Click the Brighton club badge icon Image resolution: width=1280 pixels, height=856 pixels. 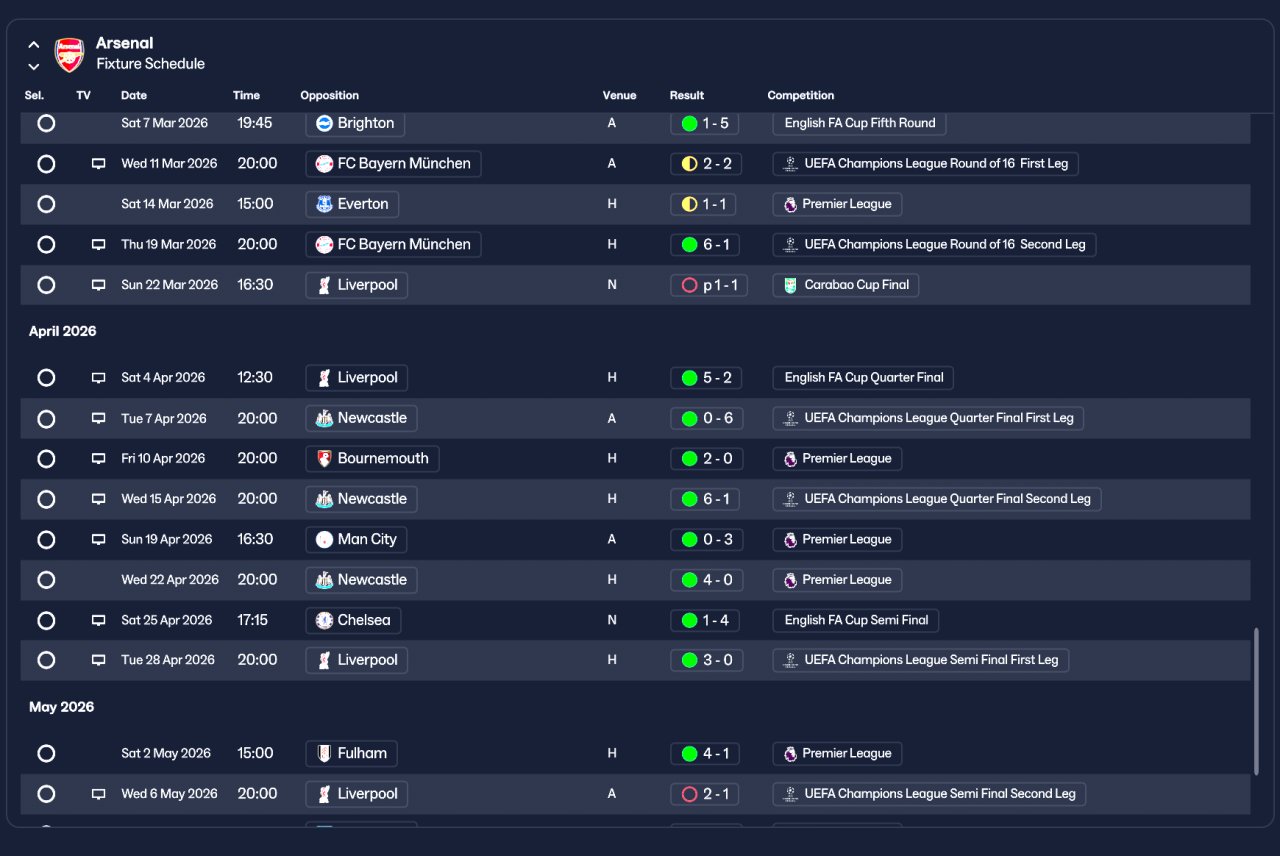pyautogui.click(x=324, y=123)
